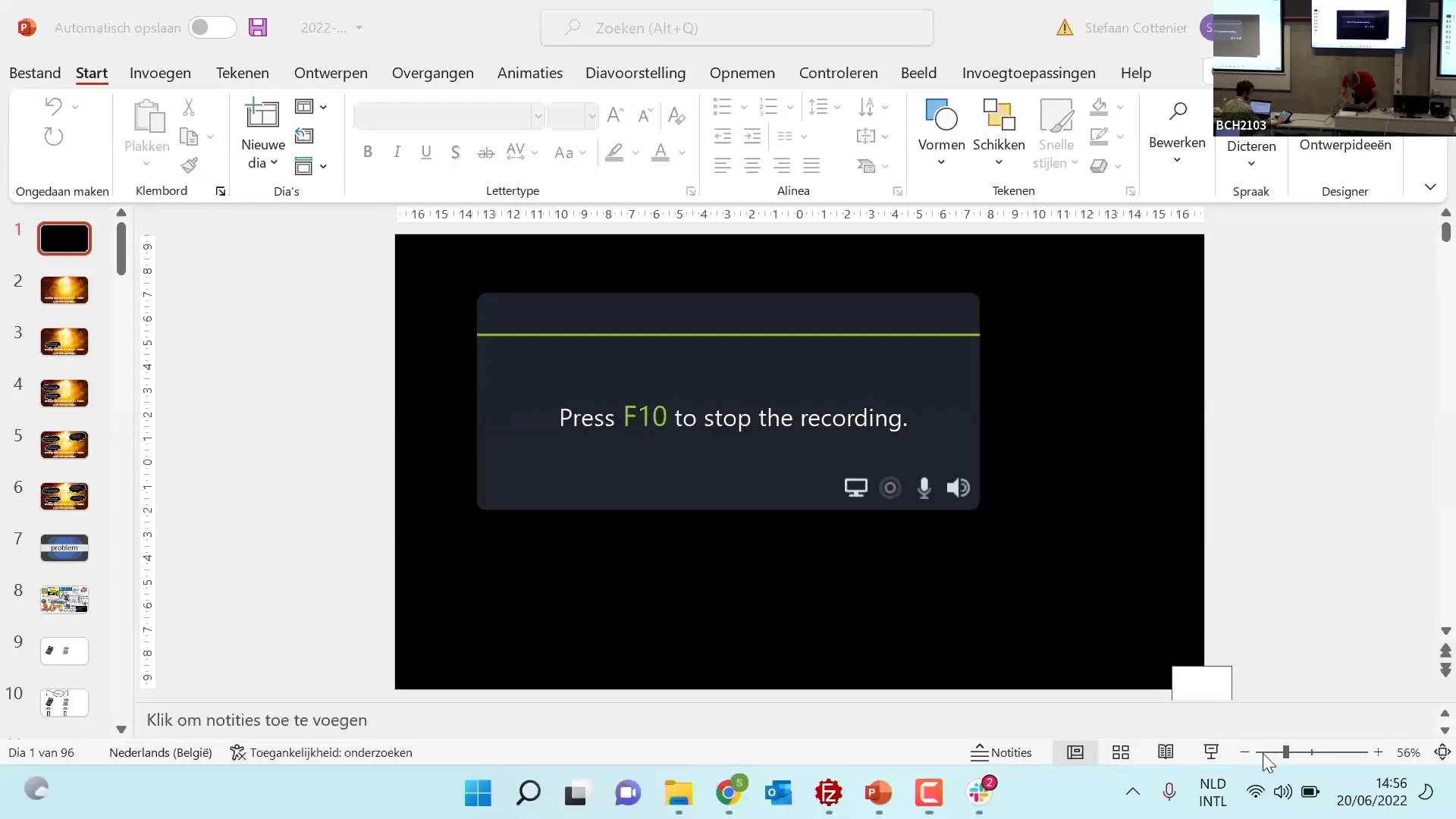Click the speaker icon in recording overlay

(x=958, y=488)
